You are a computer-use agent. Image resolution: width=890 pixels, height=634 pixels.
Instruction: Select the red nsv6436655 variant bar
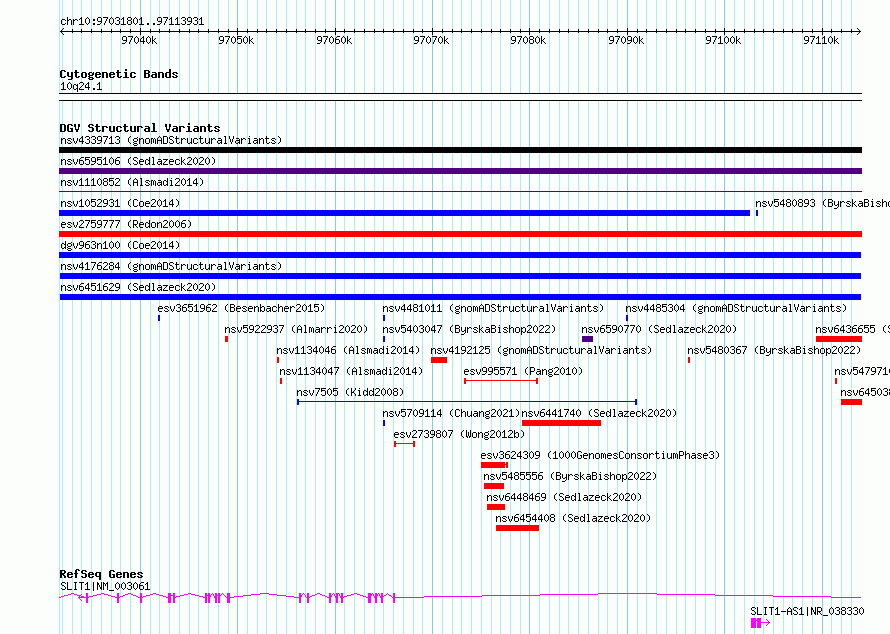point(839,339)
